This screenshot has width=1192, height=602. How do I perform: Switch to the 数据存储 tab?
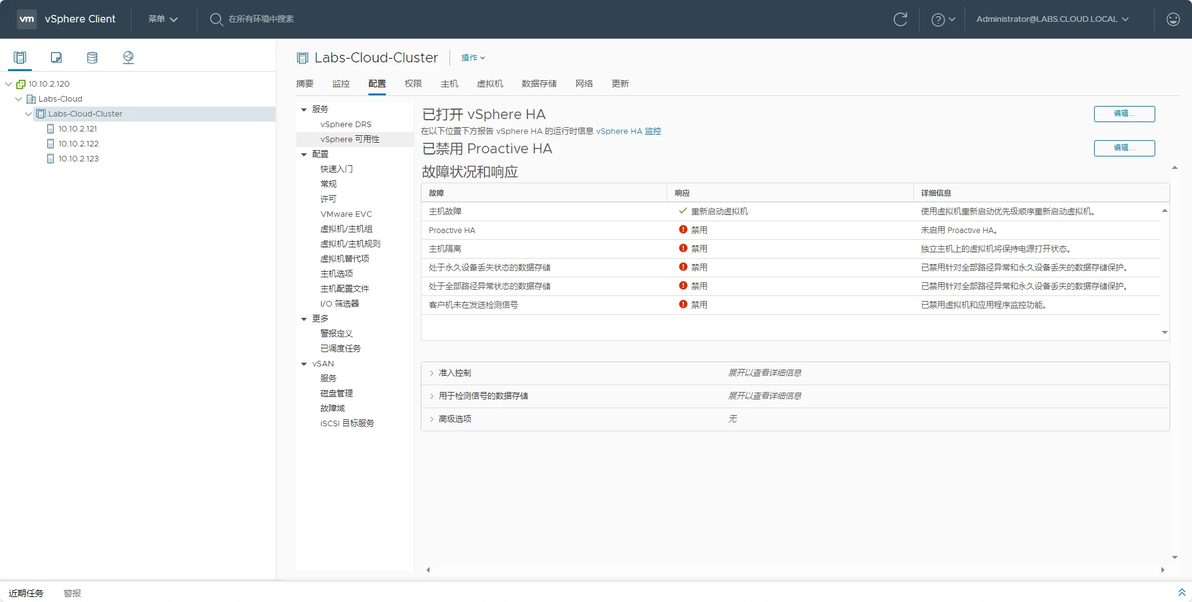point(539,84)
